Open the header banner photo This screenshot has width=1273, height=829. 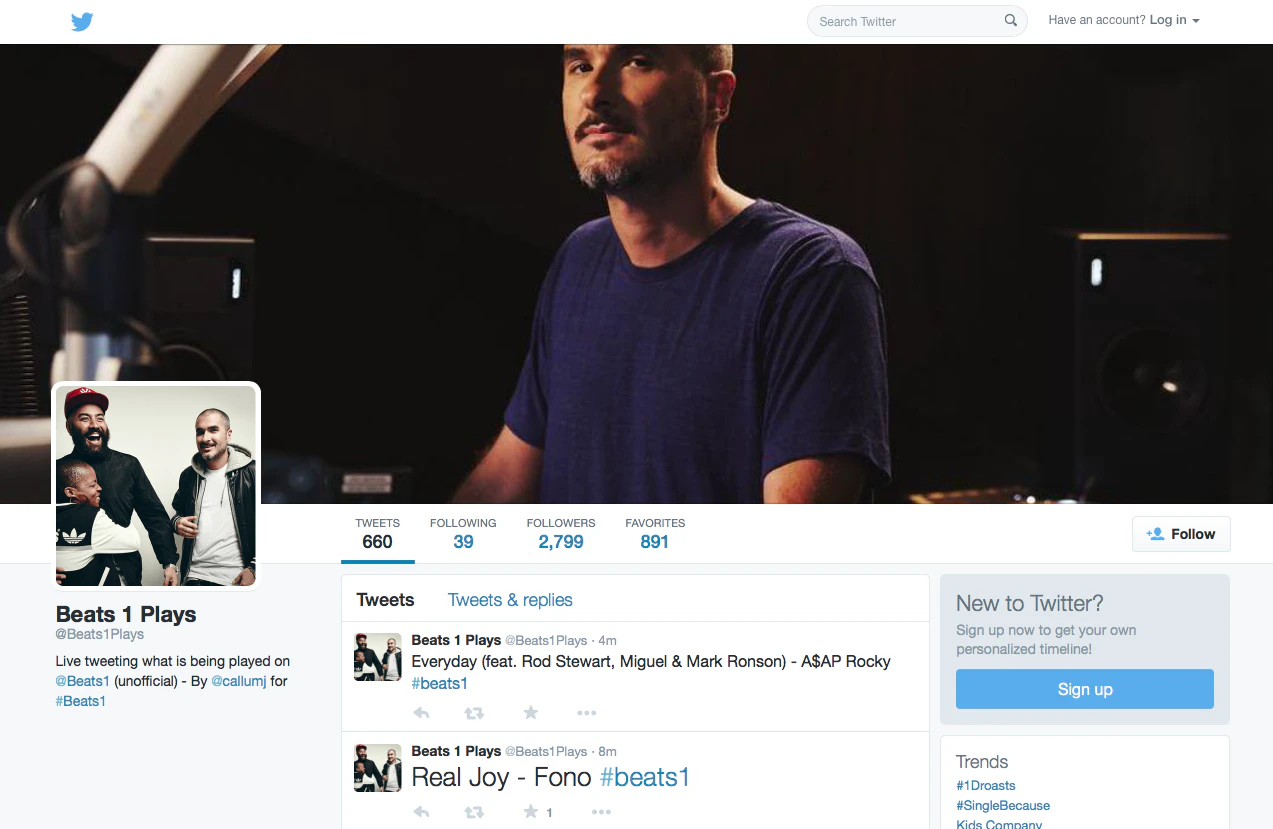[x=636, y=273]
